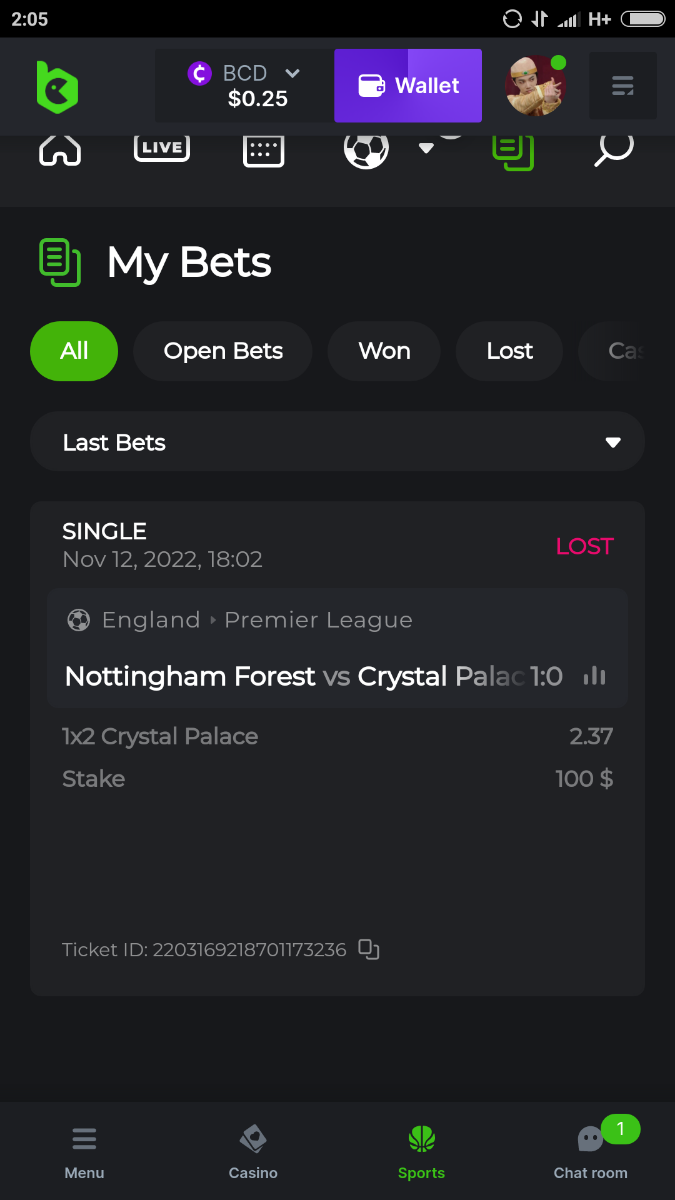Open the Chat room tab
This screenshot has width=675, height=1200.
[591, 1150]
